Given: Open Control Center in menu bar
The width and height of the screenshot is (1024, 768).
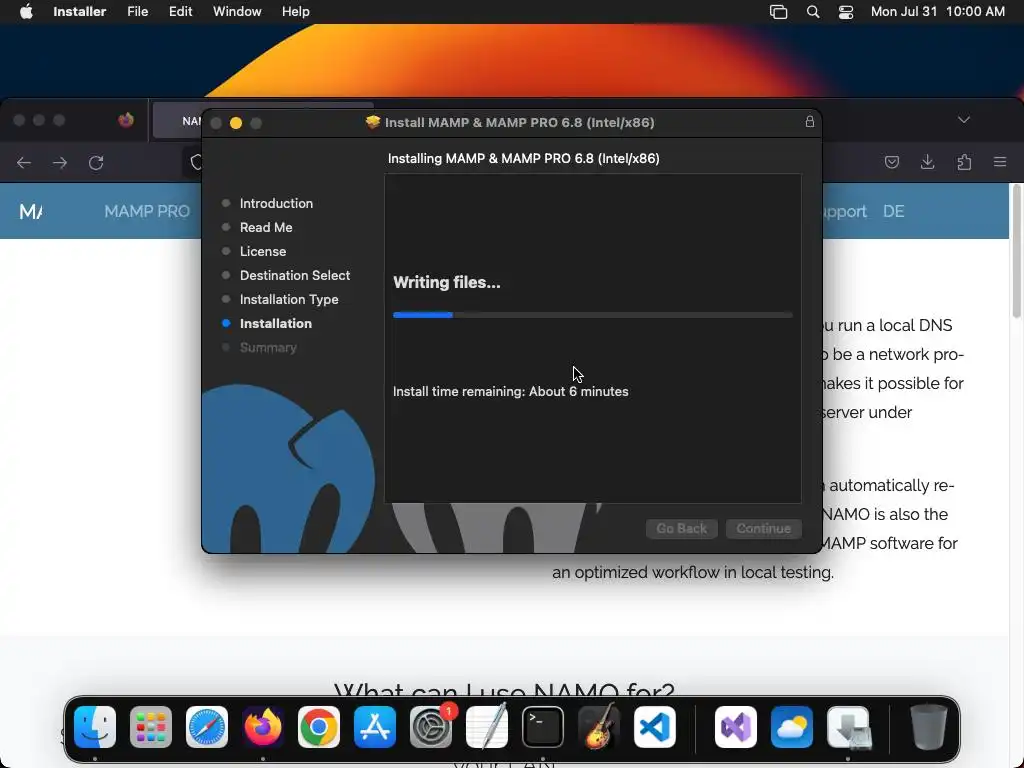Looking at the screenshot, I should pos(846,12).
